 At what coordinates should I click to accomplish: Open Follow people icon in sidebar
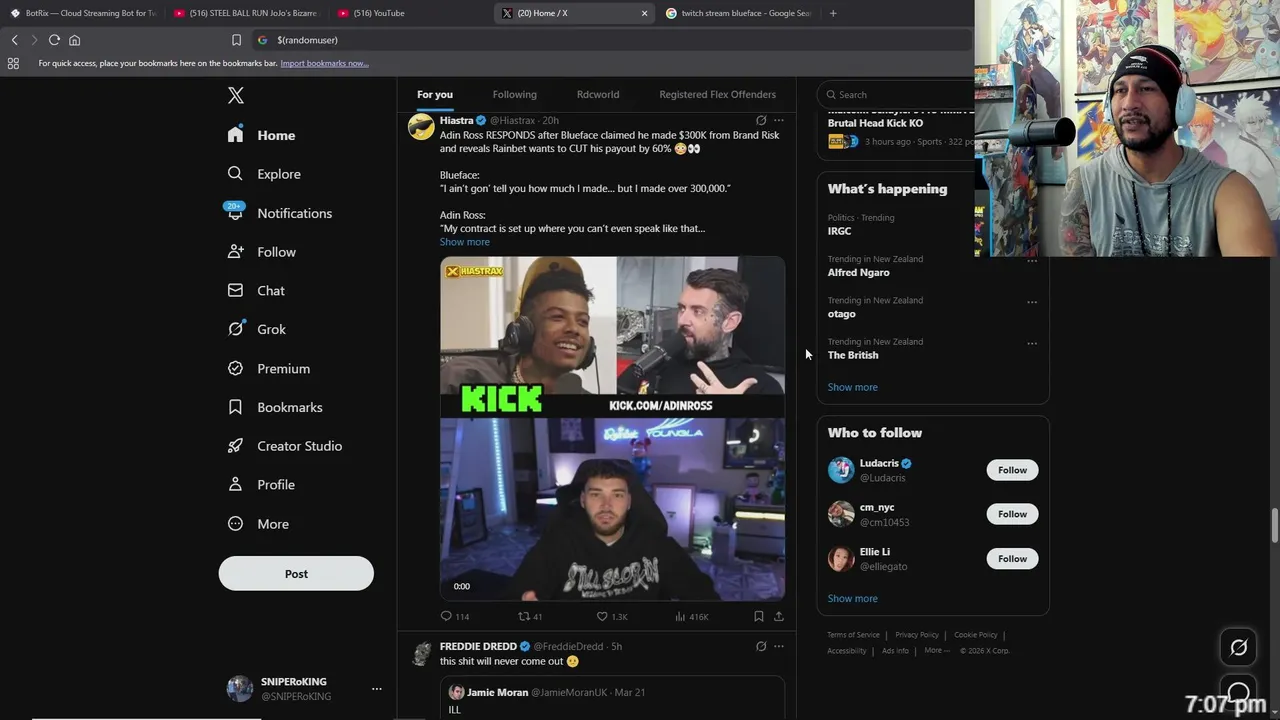(235, 251)
